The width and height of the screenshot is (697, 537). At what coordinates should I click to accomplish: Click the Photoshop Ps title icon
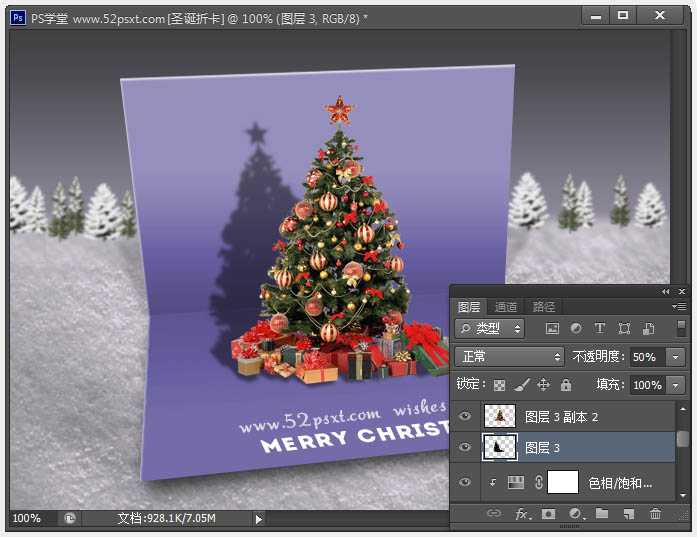pos(18,18)
